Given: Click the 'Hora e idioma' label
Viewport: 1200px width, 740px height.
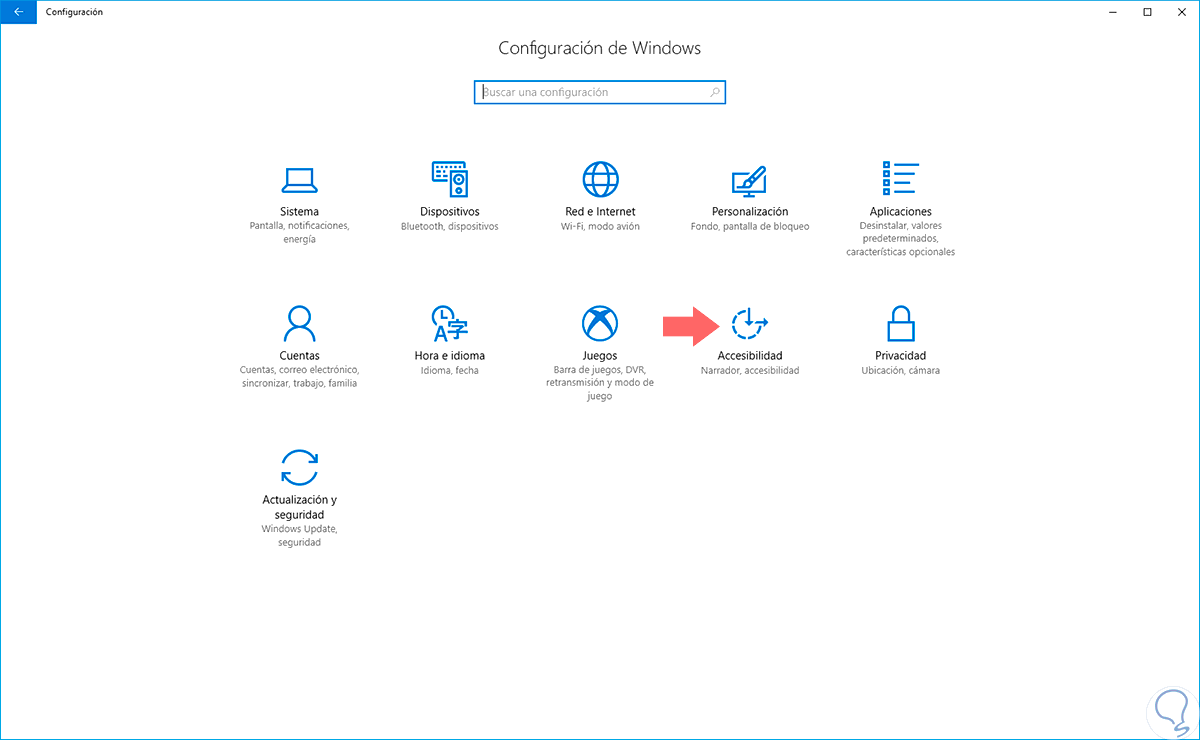Looking at the screenshot, I should click(450, 356).
